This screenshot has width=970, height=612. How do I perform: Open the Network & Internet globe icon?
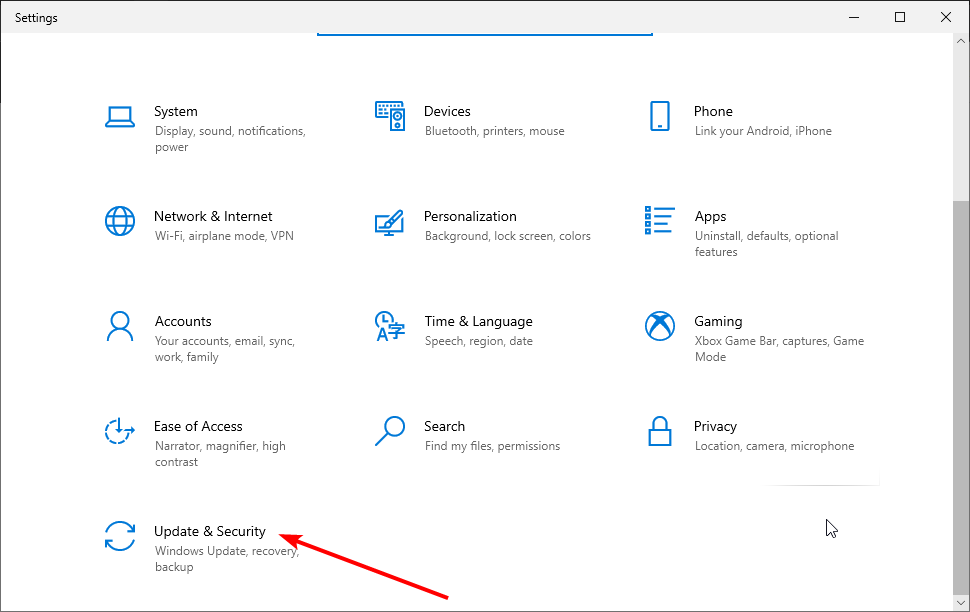tap(120, 222)
